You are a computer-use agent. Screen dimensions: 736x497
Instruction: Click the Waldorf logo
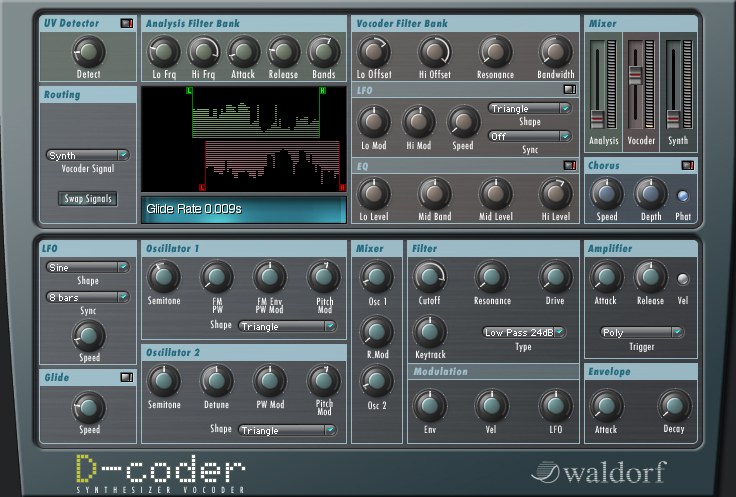coord(598,470)
